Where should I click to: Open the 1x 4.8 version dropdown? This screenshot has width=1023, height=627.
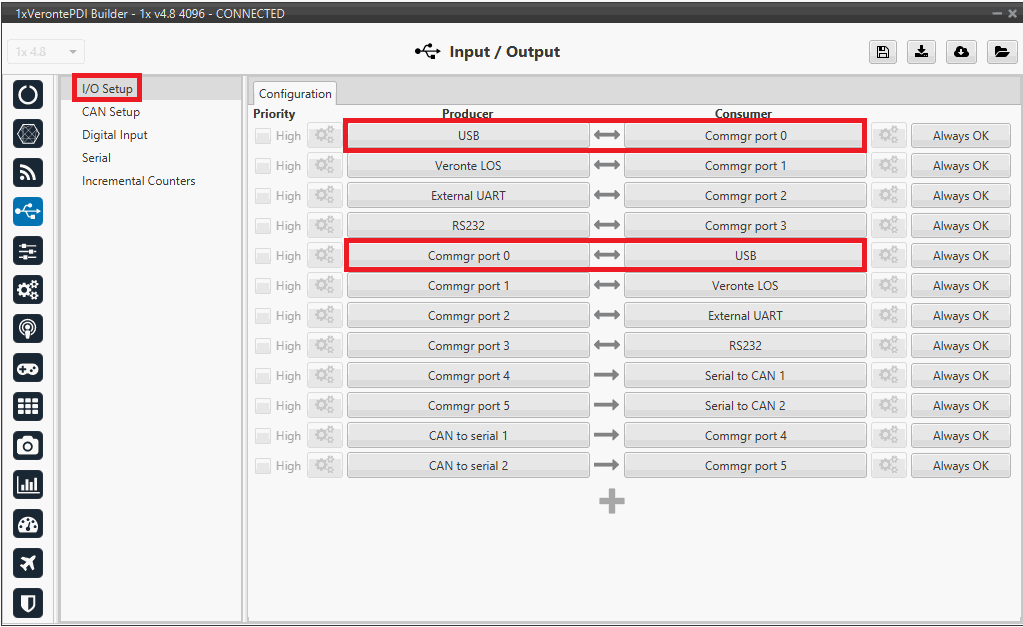[46, 52]
